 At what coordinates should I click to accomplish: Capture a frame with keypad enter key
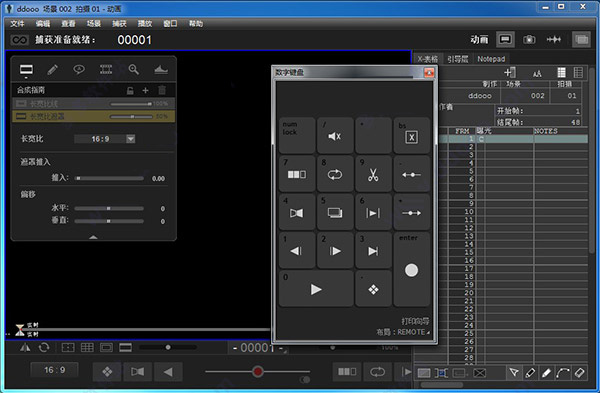[411, 269]
